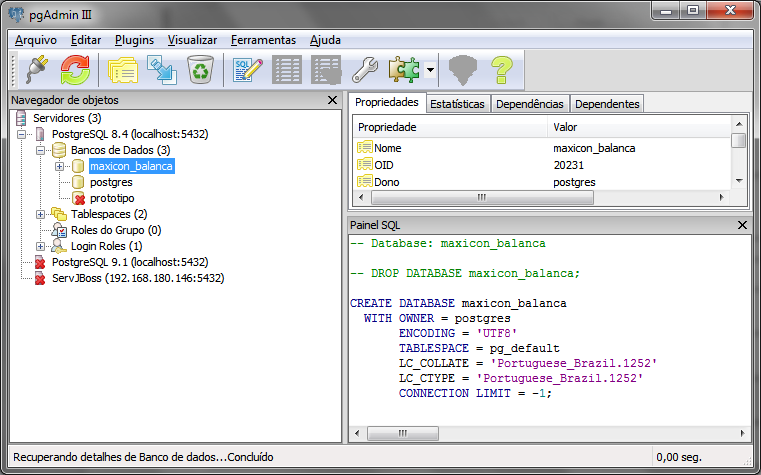Click the Roles do Grupo icon

59,230
